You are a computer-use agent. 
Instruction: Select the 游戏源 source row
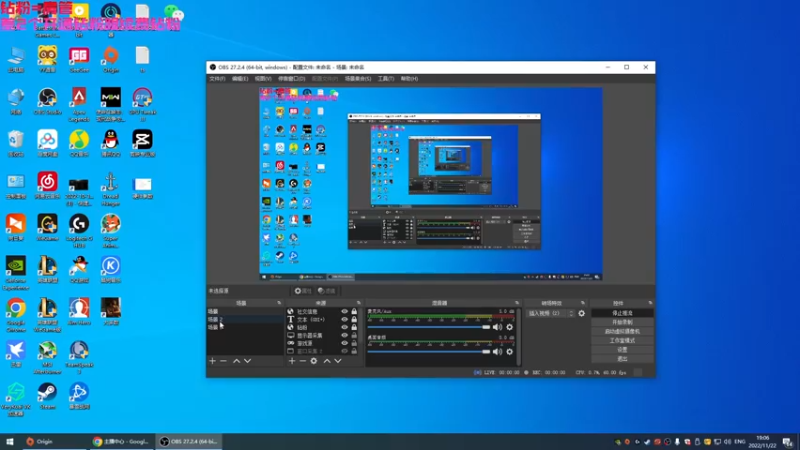(x=322, y=343)
